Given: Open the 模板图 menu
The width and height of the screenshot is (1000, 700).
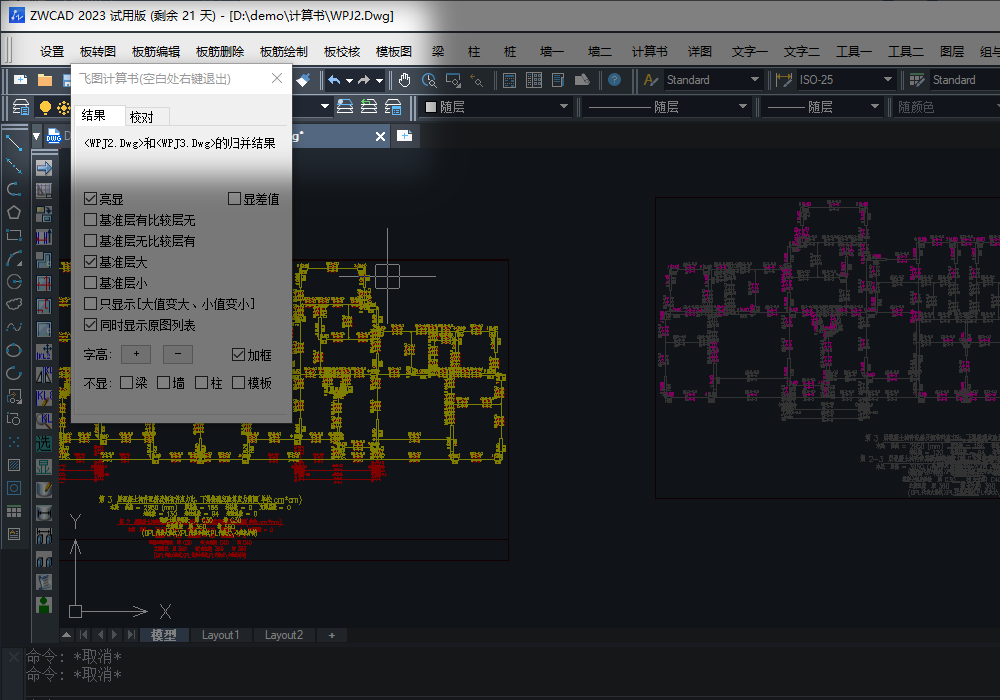Looking at the screenshot, I should pos(394,52).
